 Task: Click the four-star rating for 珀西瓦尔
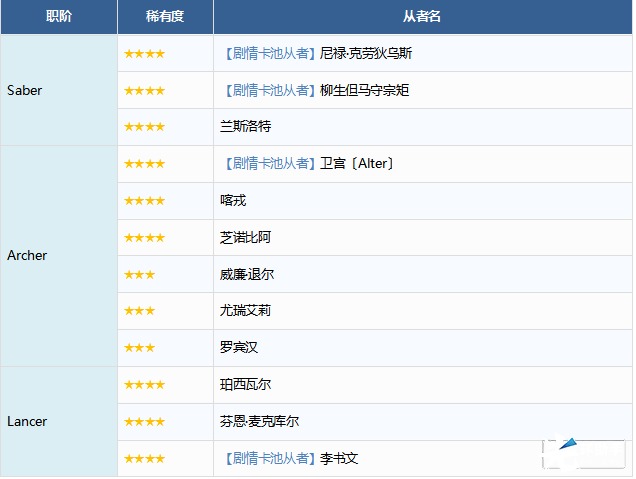(x=144, y=385)
